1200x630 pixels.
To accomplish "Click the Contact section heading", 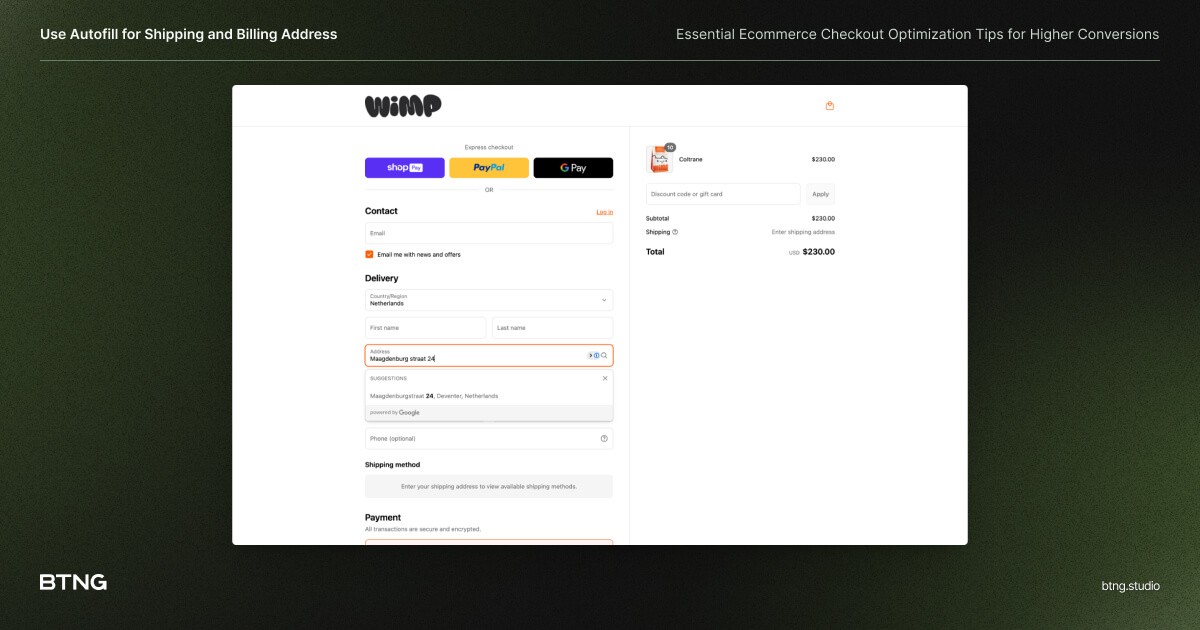I will (381, 211).
